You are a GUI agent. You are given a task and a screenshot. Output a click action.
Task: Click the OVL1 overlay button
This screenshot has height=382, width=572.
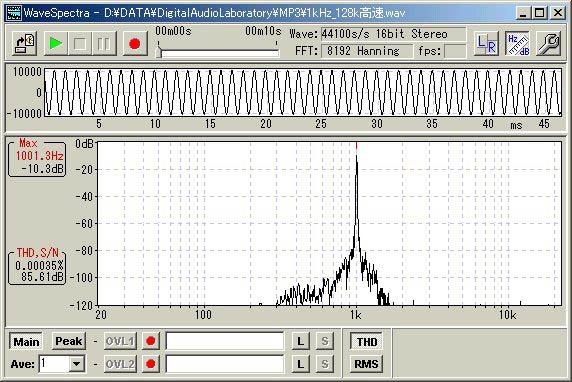click(120, 341)
